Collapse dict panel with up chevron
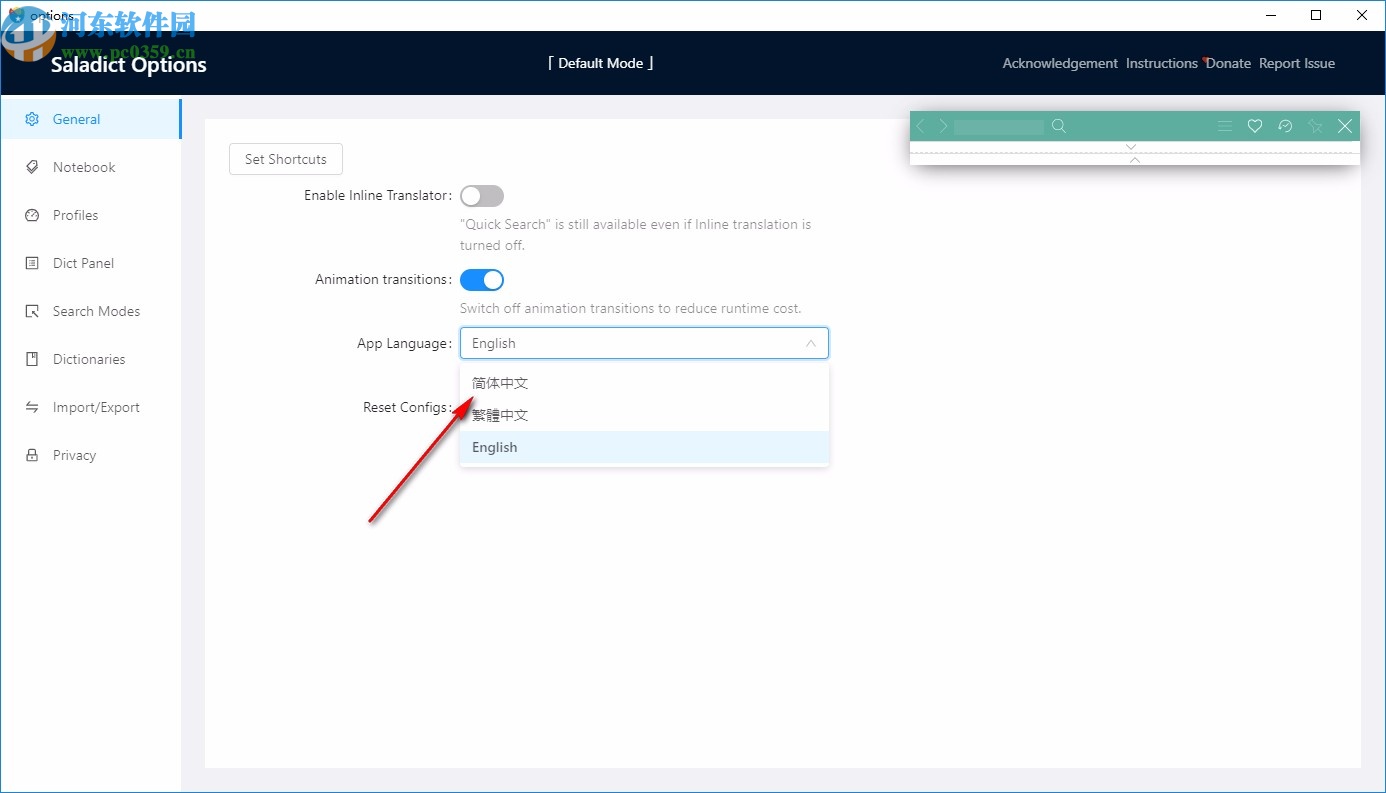Screen dimensions: 1386x793 pyautogui.click(x=1135, y=160)
